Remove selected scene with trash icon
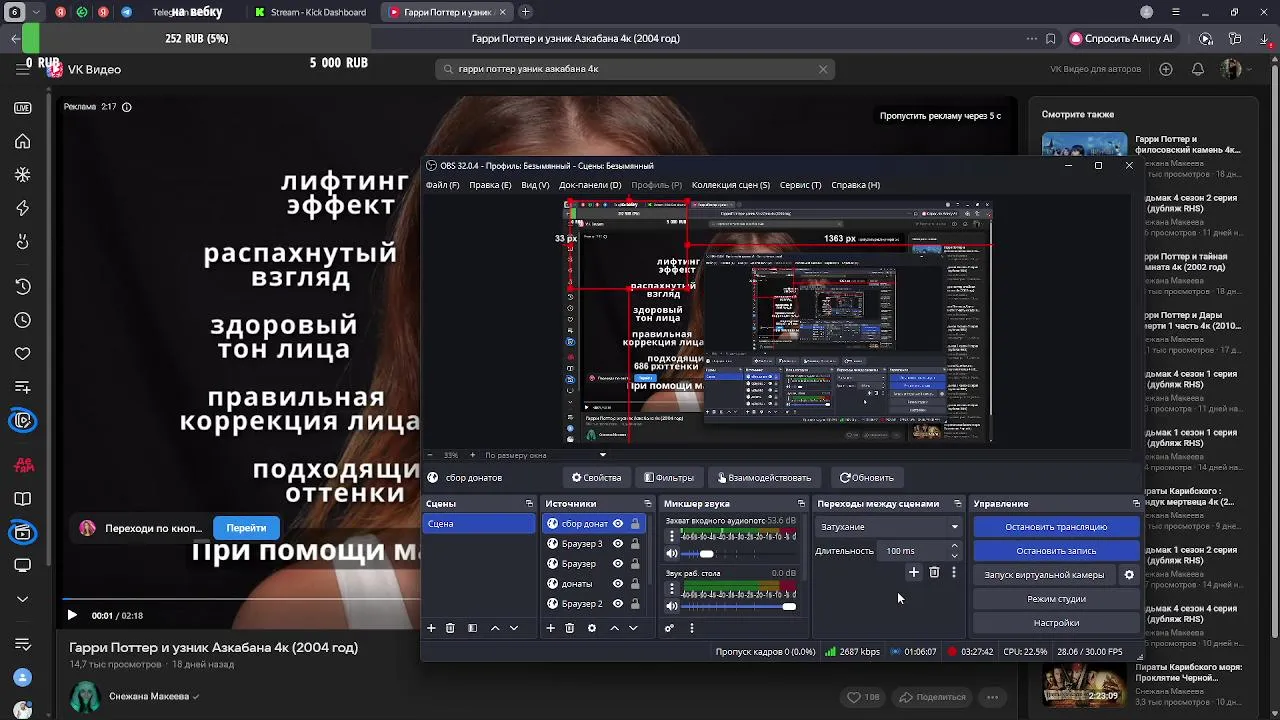 (x=450, y=628)
